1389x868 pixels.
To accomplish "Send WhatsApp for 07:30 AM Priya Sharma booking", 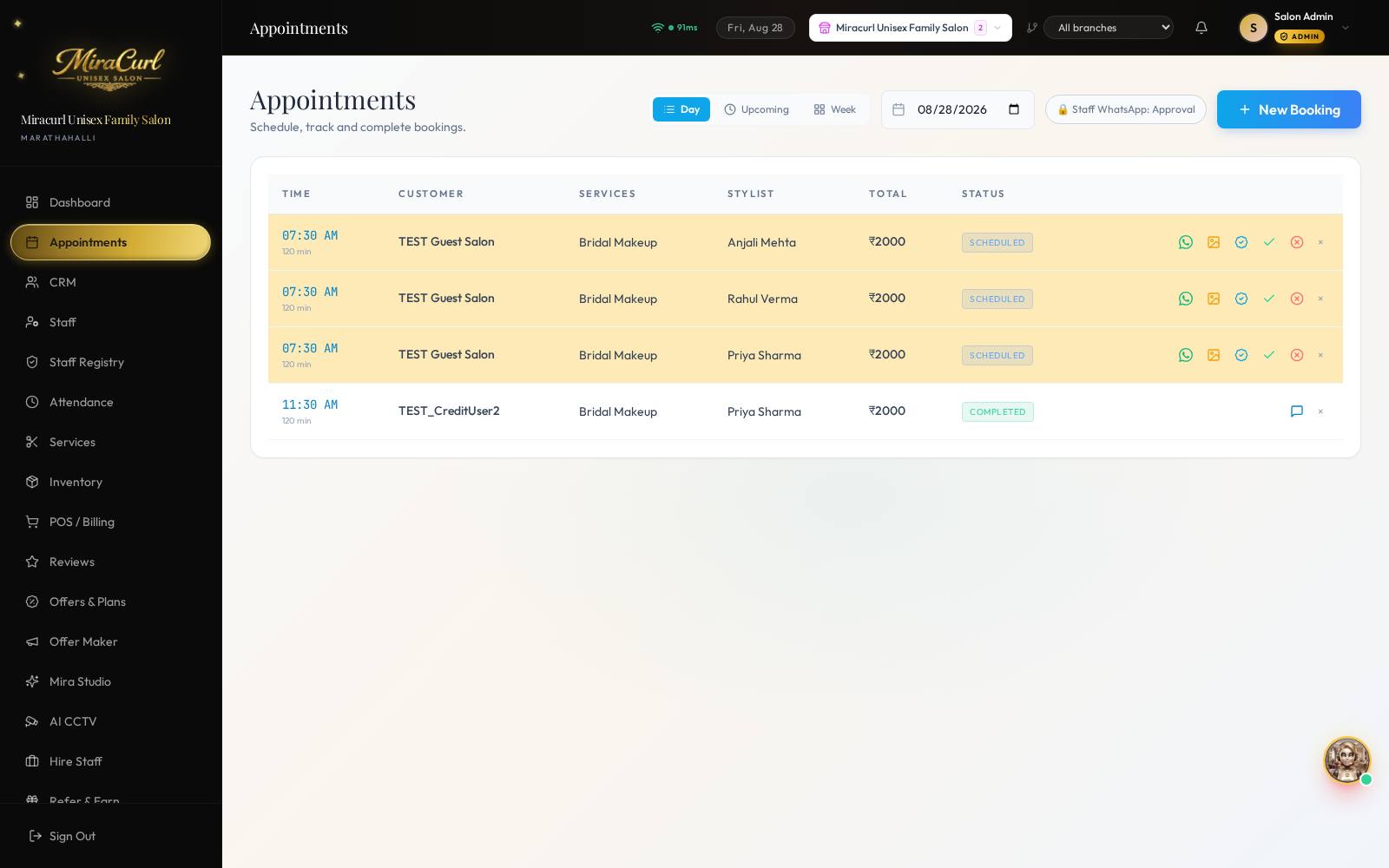I will coord(1186,355).
